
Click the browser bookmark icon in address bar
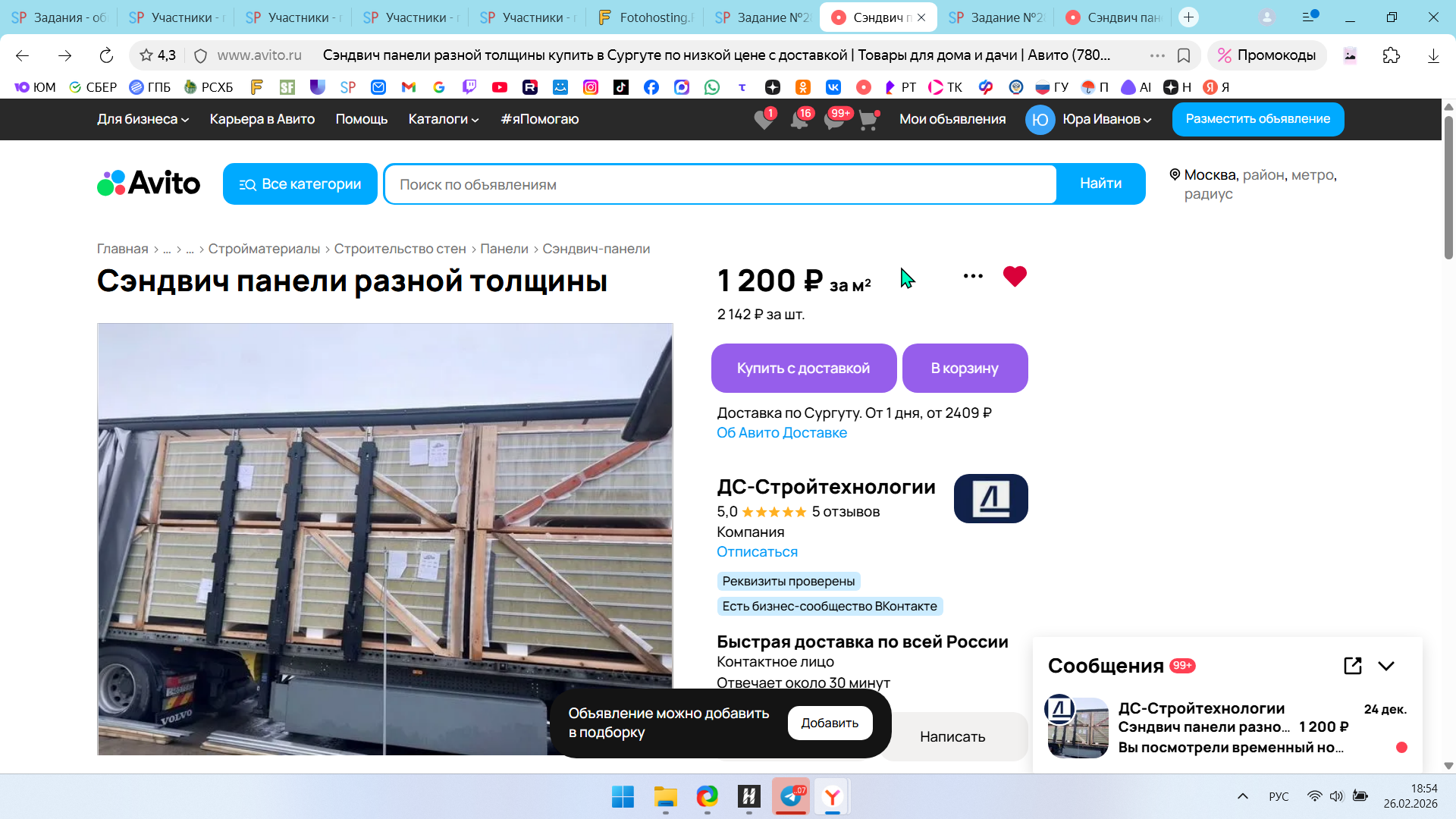[1183, 55]
